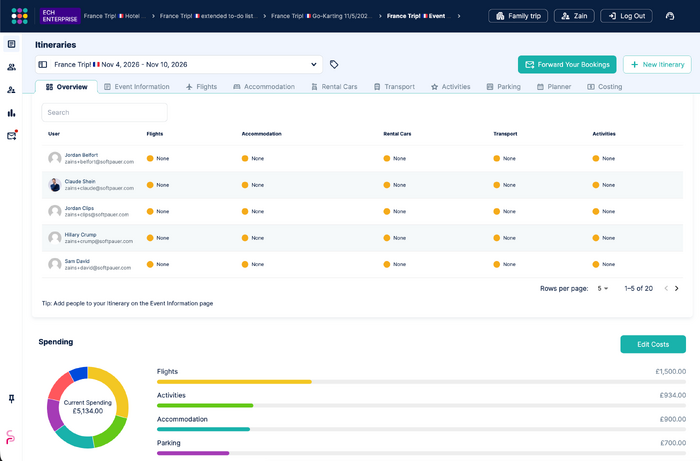The height and width of the screenshot is (461, 700).
Task: Click the Log Out button
Action: [626, 16]
